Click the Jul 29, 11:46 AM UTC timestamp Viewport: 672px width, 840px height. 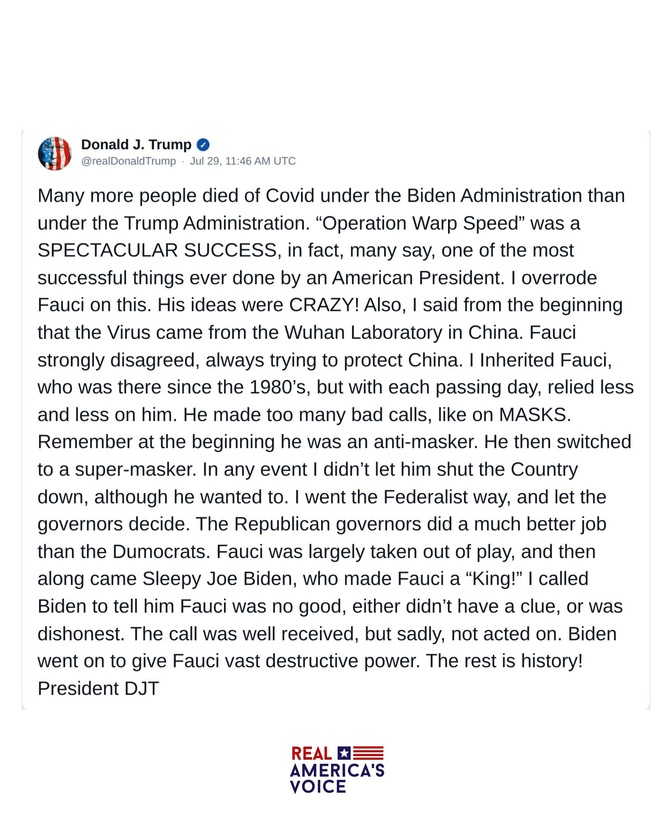[x=243, y=161]
